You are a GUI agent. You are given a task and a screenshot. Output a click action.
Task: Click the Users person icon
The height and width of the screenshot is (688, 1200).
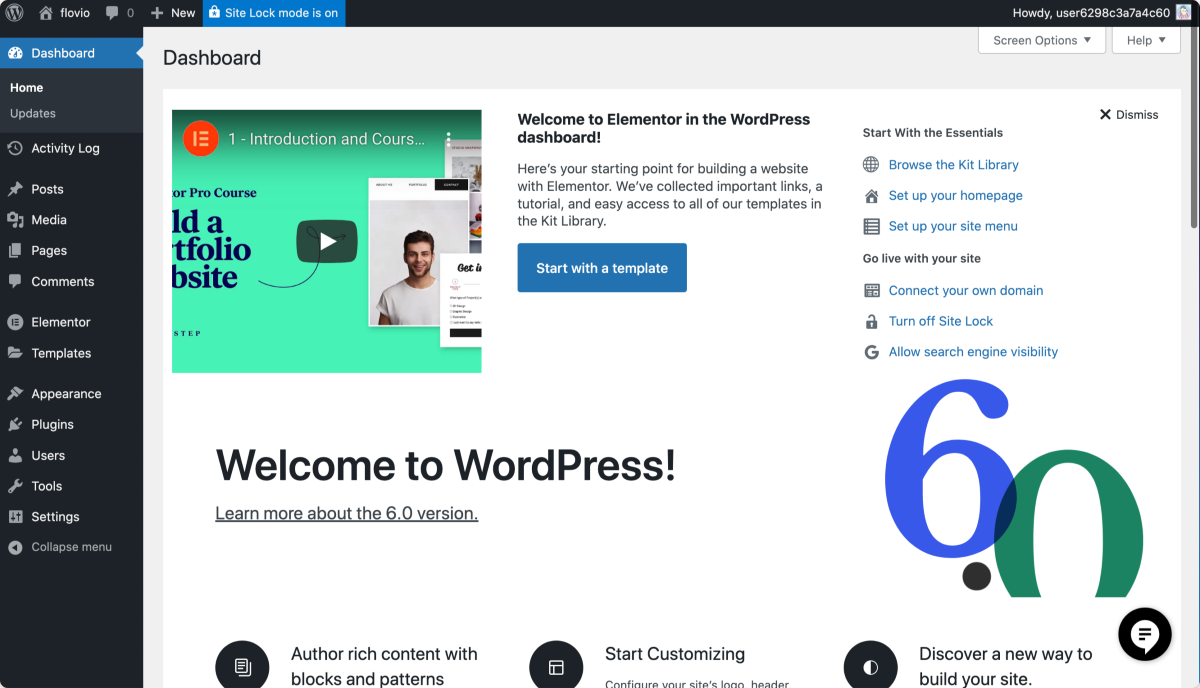[15, 456]
